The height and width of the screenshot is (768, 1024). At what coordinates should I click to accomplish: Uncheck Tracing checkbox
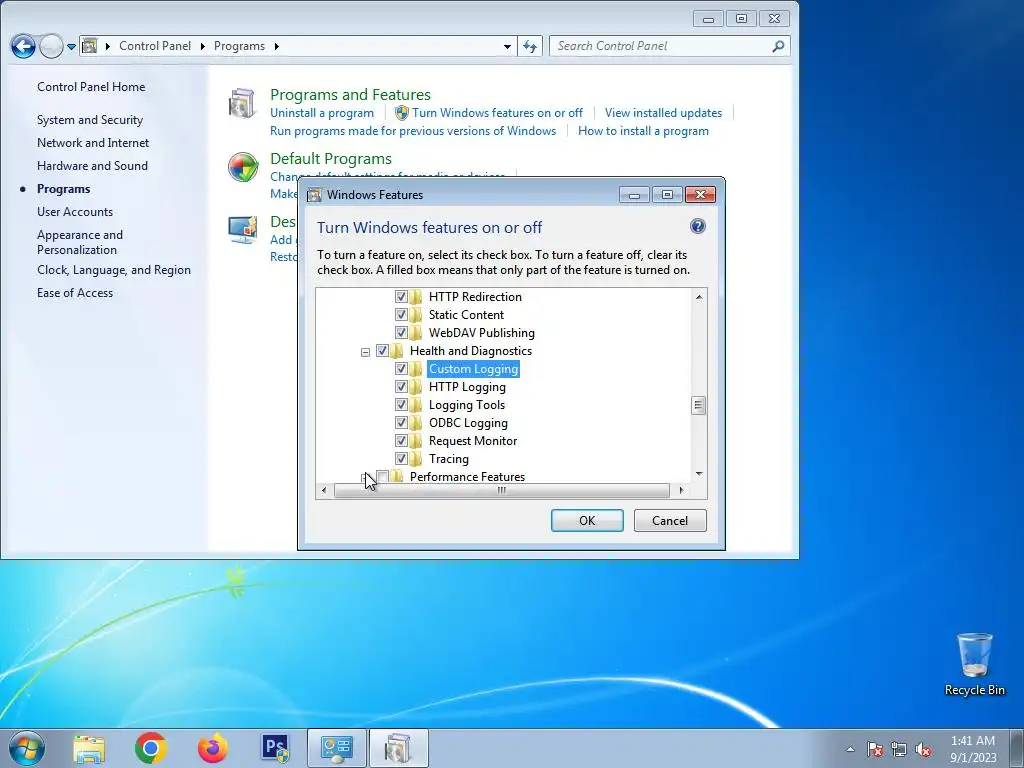pos(401,459)
